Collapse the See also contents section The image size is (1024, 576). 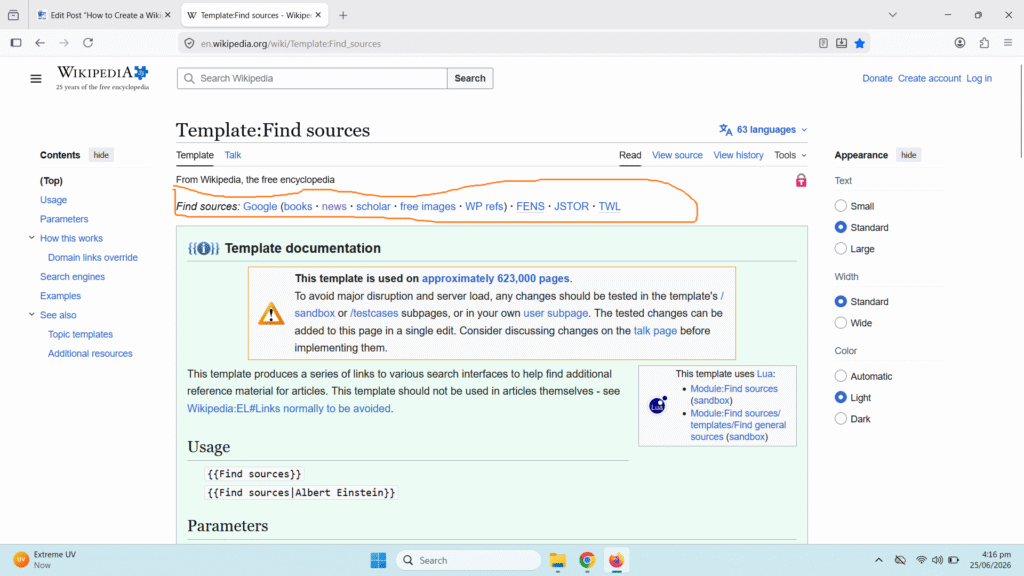pyautogui.click(x=31, y=314)
